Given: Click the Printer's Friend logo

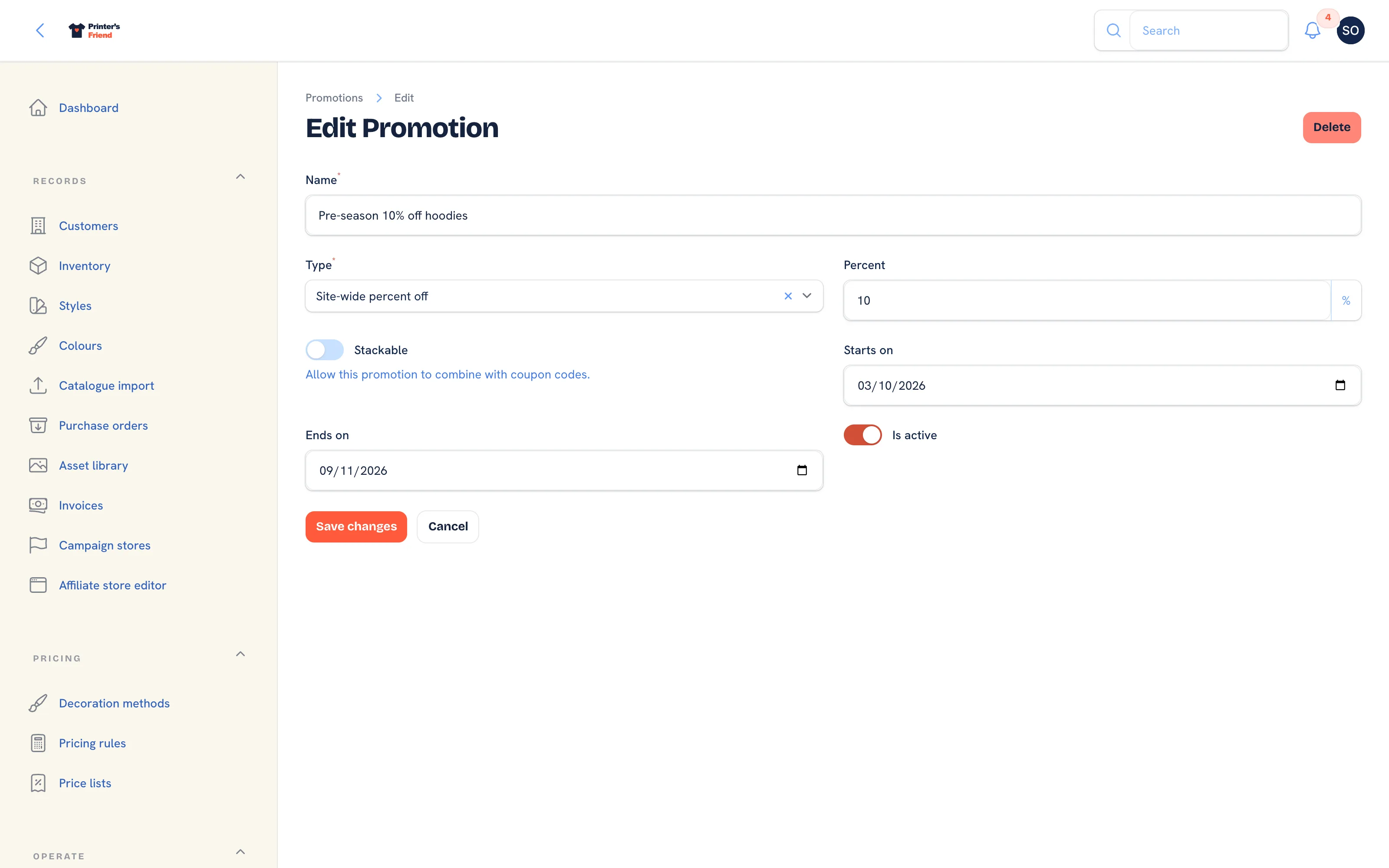Looking at the screenshot, I should tap(94, 30).
